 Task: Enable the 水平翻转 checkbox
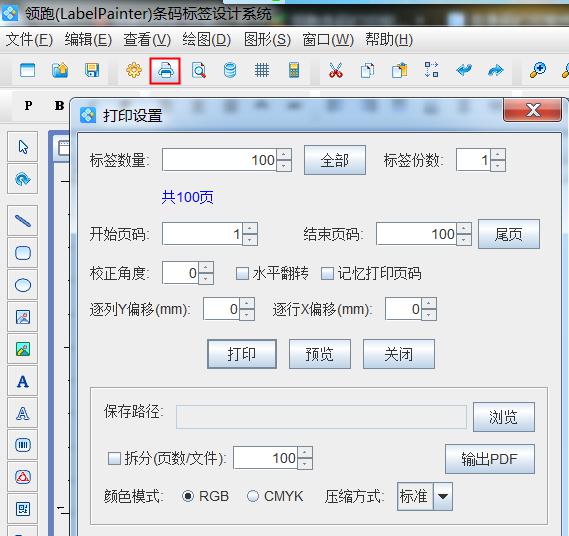(x=242, y=274)
